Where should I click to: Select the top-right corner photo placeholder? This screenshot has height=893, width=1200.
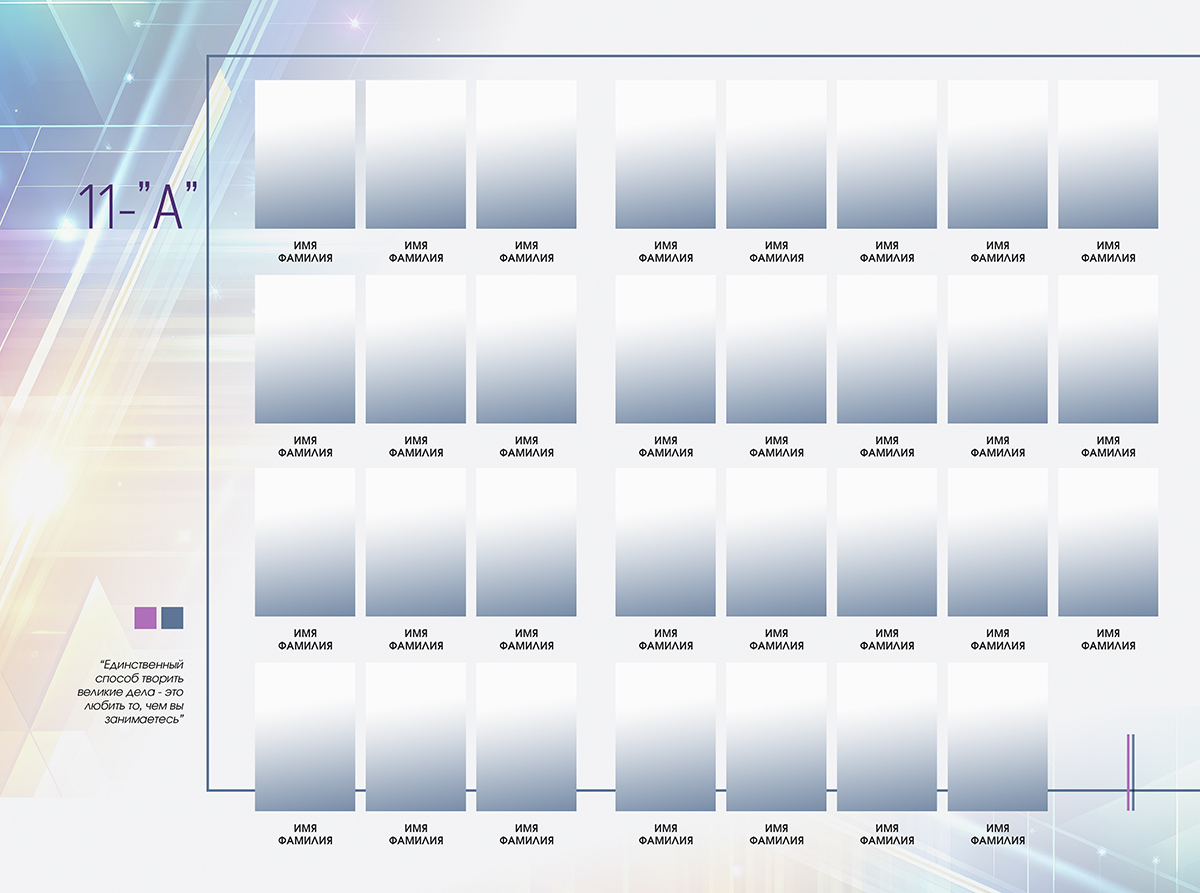[x=1108, y=154]
